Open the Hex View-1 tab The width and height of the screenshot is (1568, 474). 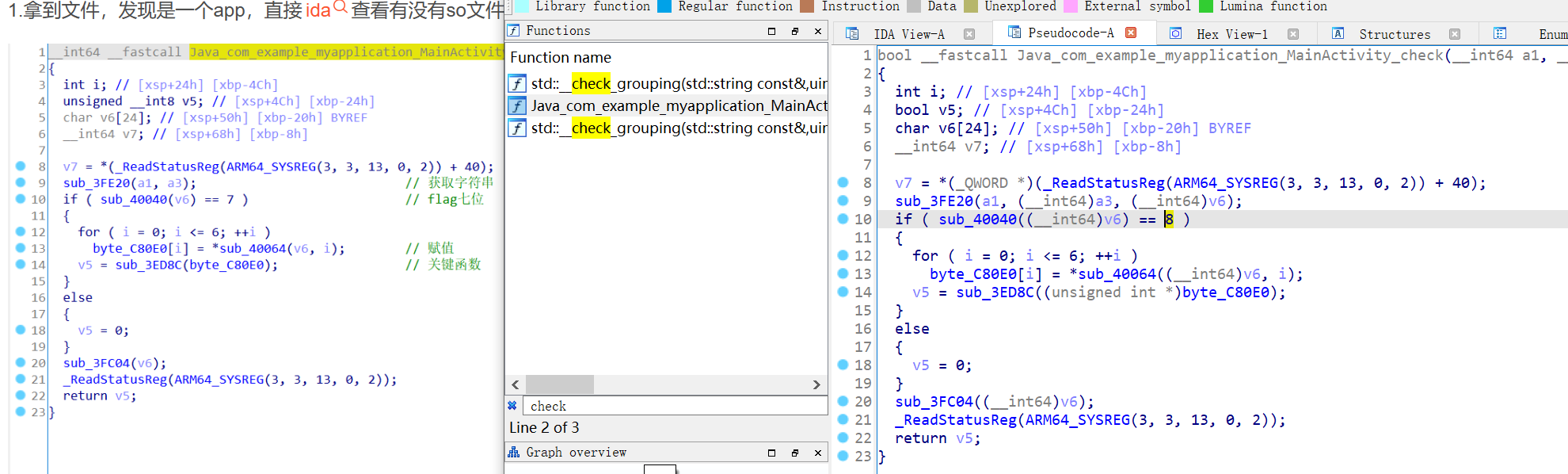pos(1231,34)
